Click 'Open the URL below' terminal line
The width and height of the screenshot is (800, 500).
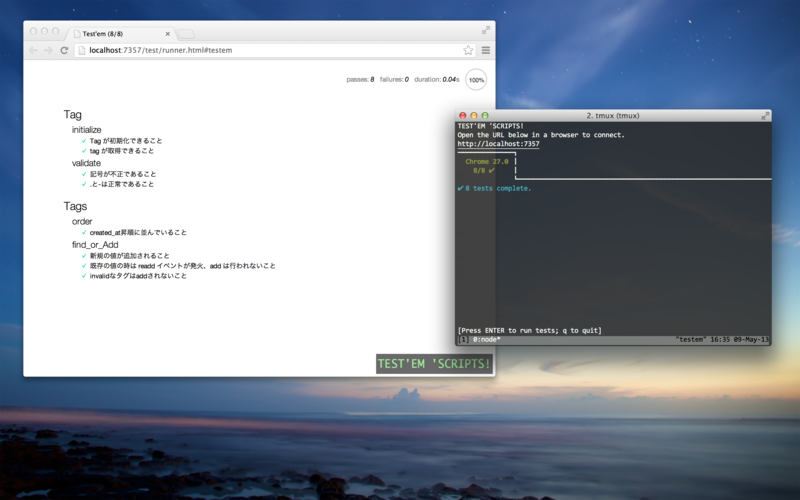click(x=541, y=135)
